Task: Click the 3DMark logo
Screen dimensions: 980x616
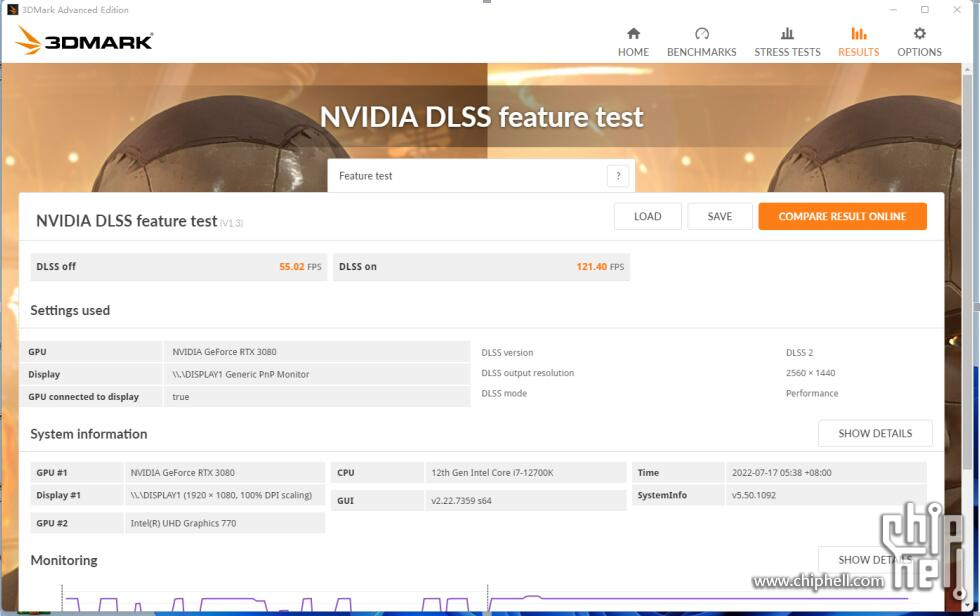Action: point(84,41)
